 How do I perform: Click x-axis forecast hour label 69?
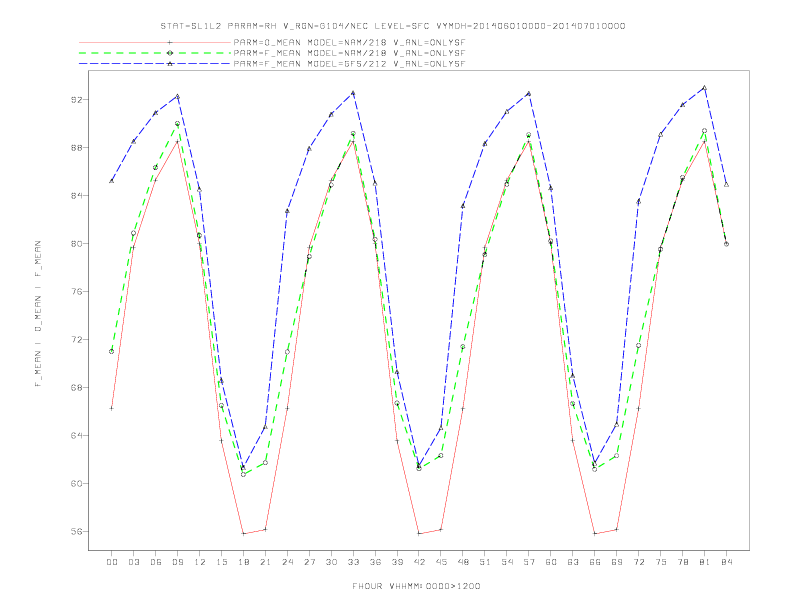point(617,562)
